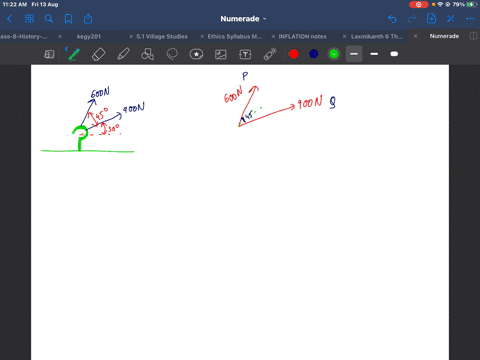
Task: Undo the last stroke
Action: point(392,19)
